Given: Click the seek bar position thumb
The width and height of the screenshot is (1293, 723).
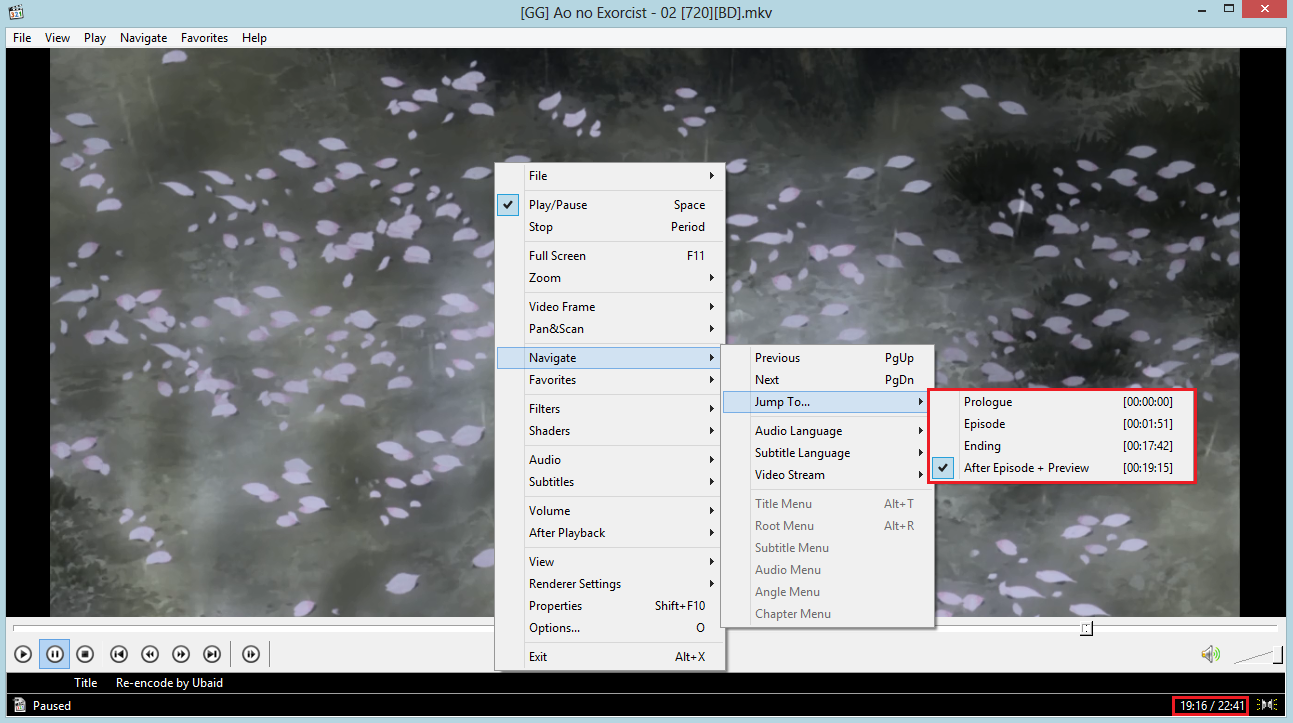Looking at the screenshot, I should (1086, 628).
